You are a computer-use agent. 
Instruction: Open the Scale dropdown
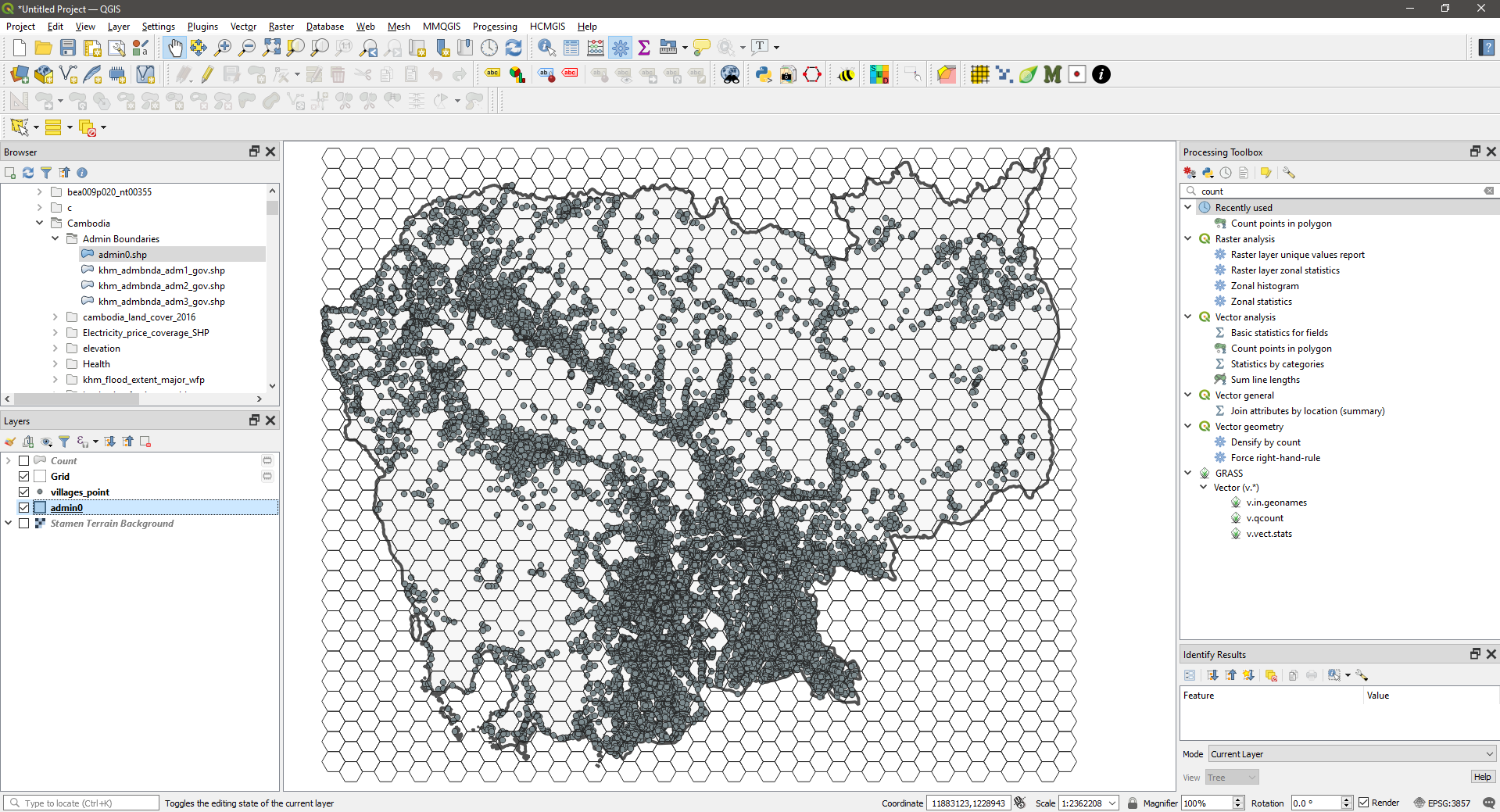point(1112,803)
